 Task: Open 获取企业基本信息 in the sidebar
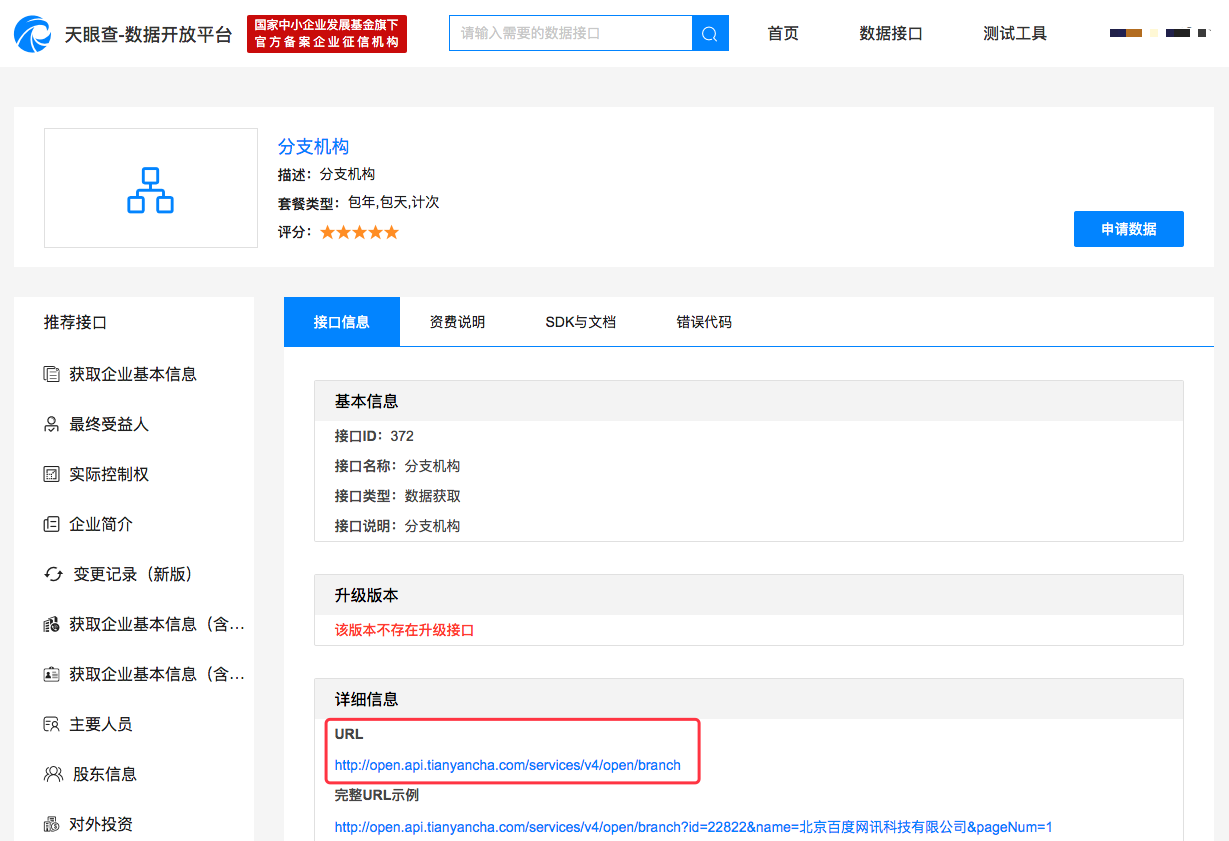133,374
